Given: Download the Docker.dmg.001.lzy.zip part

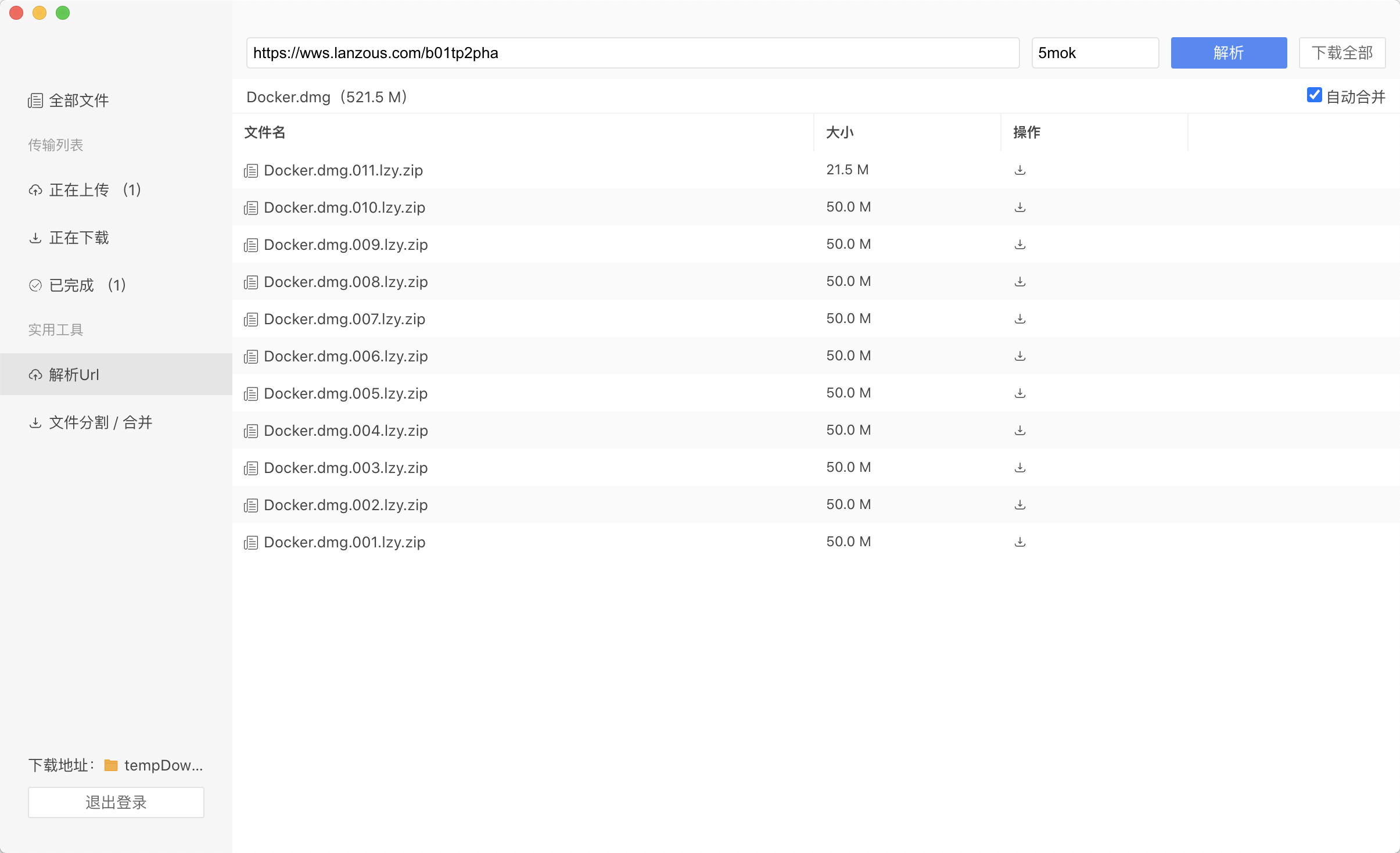Looking at the screenshot, I should (x=1020, y=542).
